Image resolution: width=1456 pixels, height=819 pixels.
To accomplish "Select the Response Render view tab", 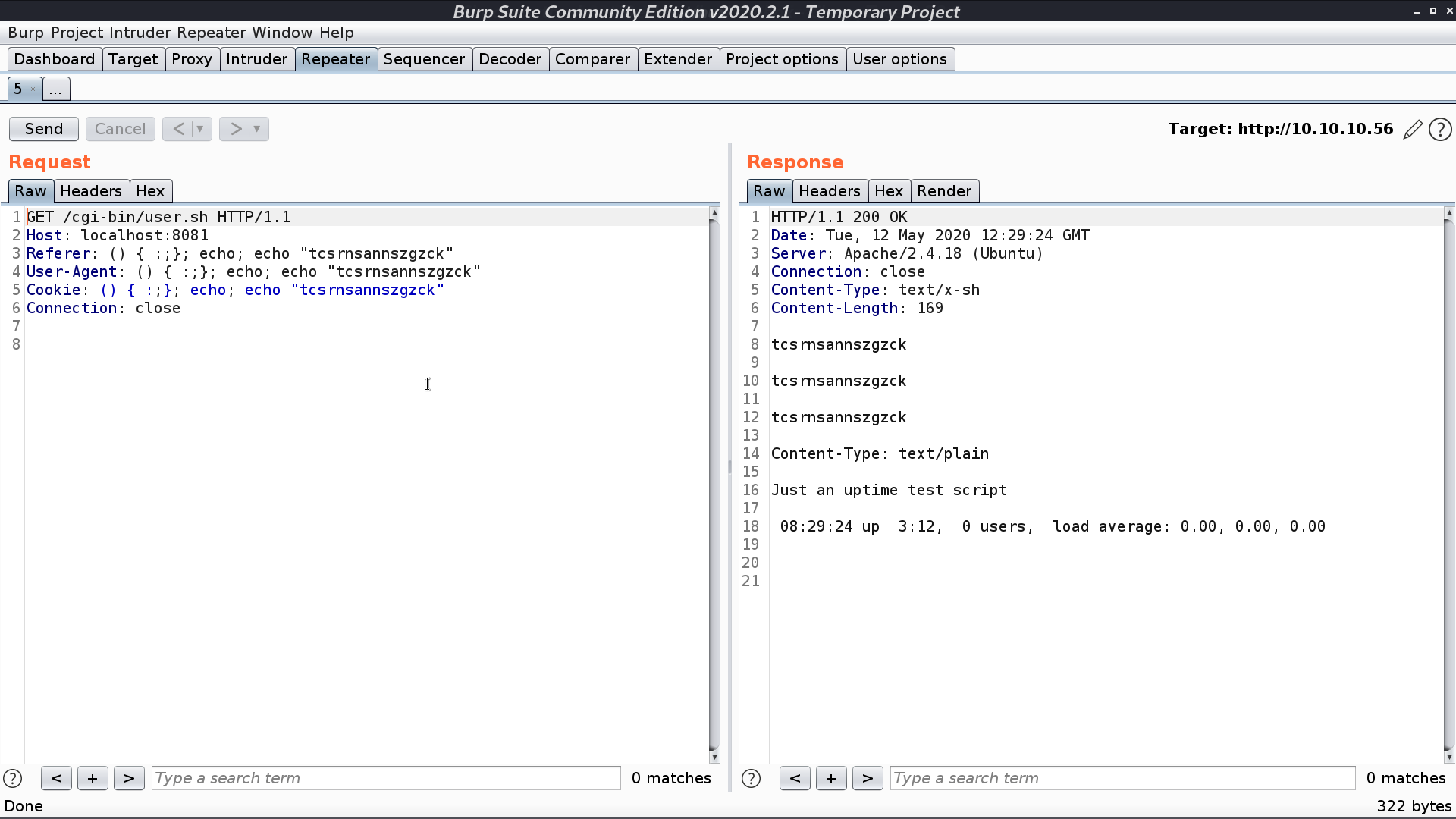I will click(944, 191).
